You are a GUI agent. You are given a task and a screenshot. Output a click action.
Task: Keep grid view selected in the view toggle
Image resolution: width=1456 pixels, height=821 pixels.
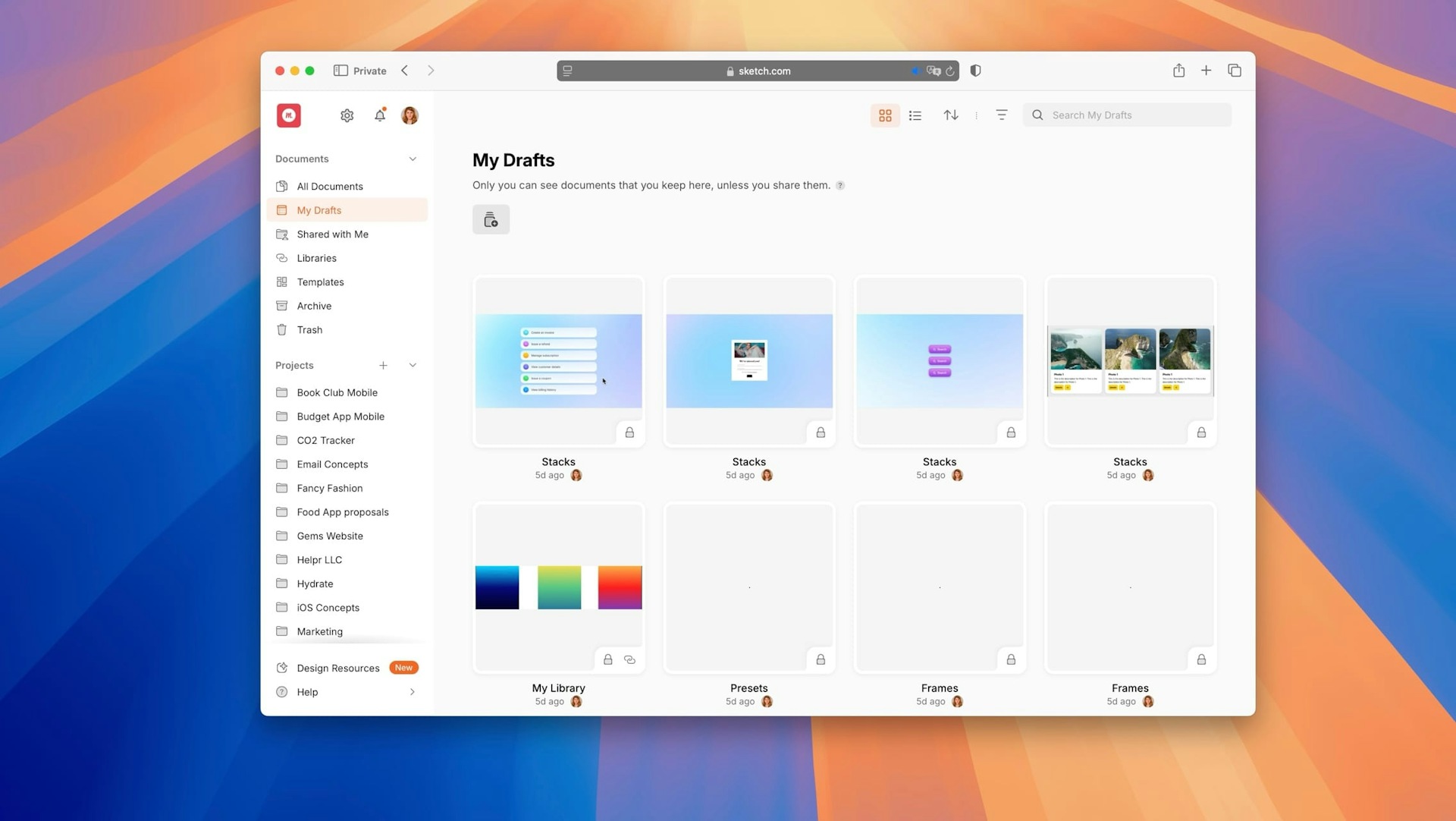pyautogui.click(x=885, y=115)
